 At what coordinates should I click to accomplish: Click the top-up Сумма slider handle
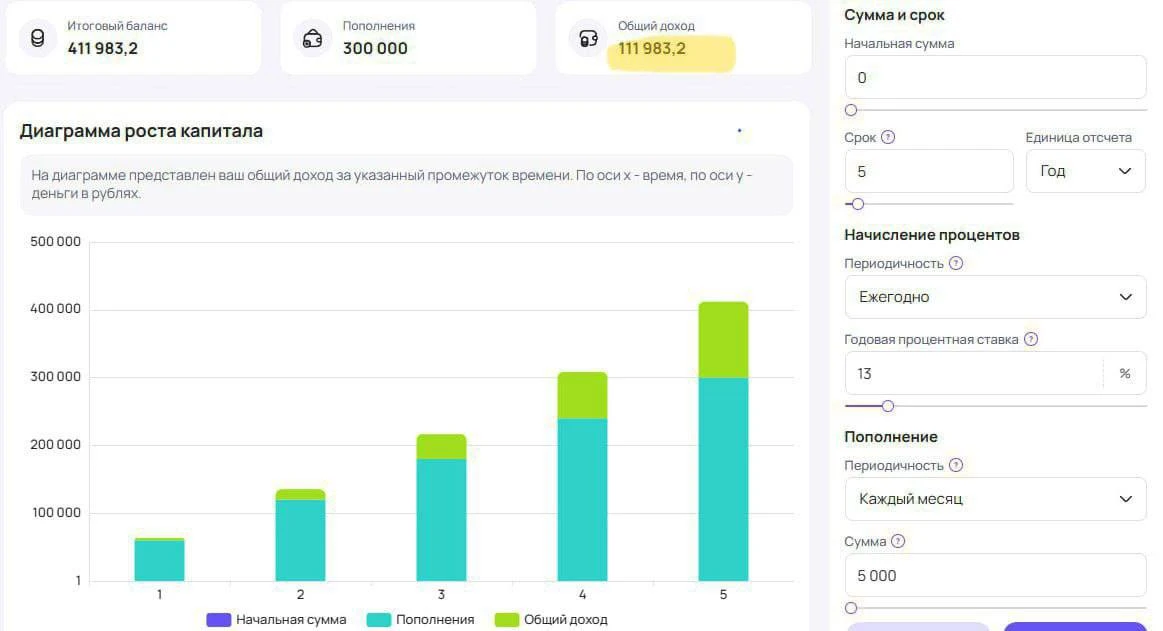851,608
